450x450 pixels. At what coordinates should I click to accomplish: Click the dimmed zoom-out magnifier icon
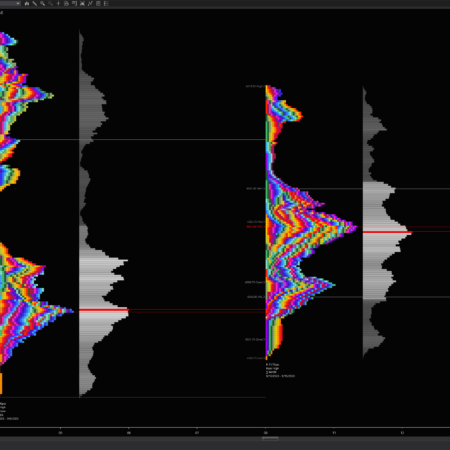(50, 4)
